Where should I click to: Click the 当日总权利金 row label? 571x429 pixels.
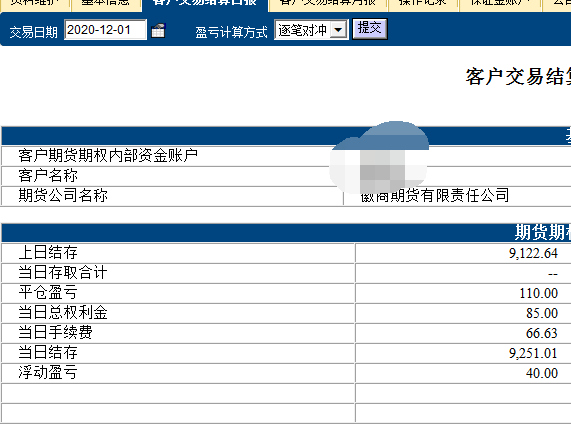click(63, 312)
